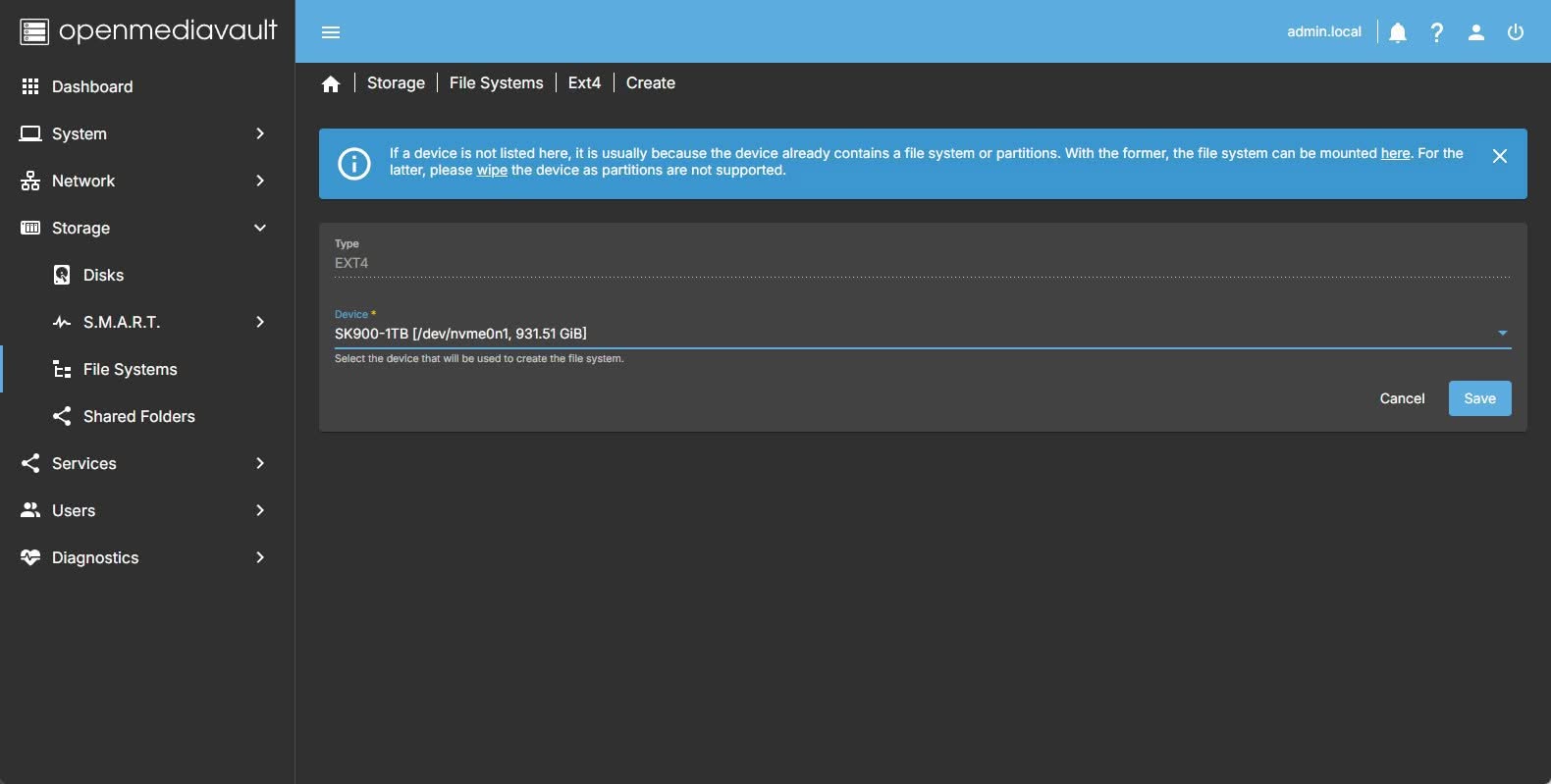Expand the Network menu chevron
Image resolution: width=1551 pixels, height=784 pixels.
pyautogui.click(x=260, y=181)
